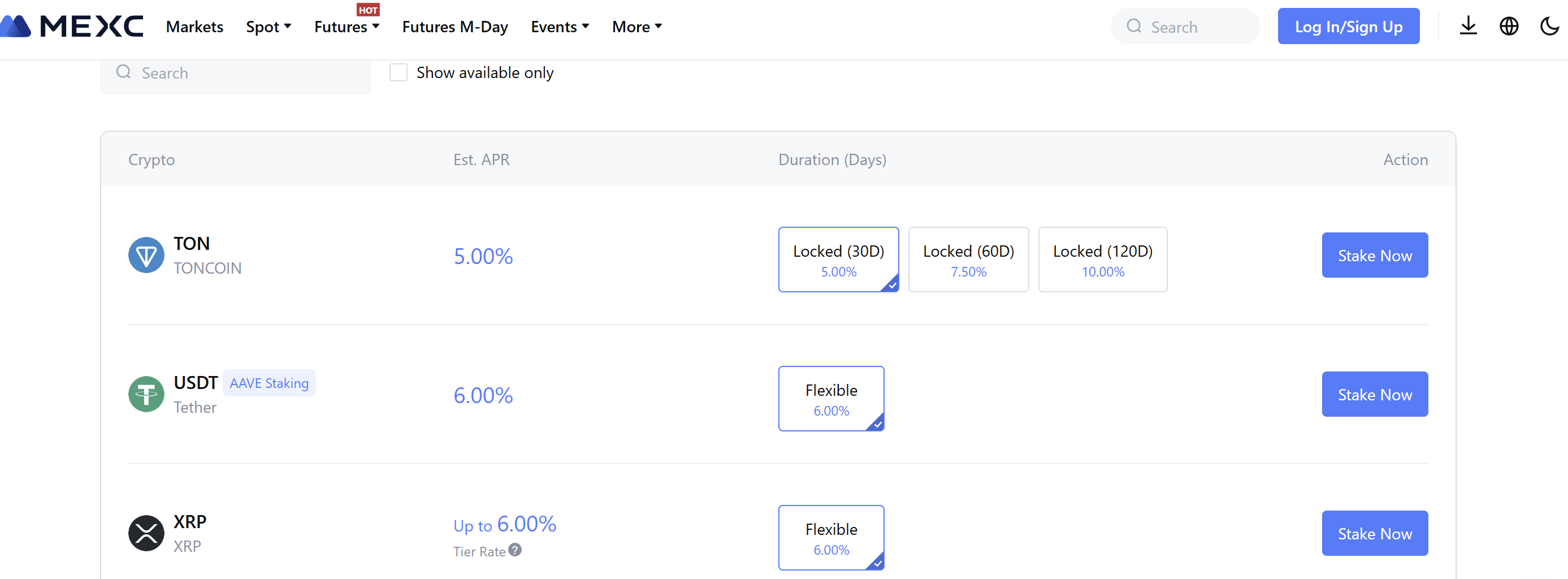Viewport: 1568px width, 579px height.
Task: Open Futures M-Day page
Action: coord(454,27)
